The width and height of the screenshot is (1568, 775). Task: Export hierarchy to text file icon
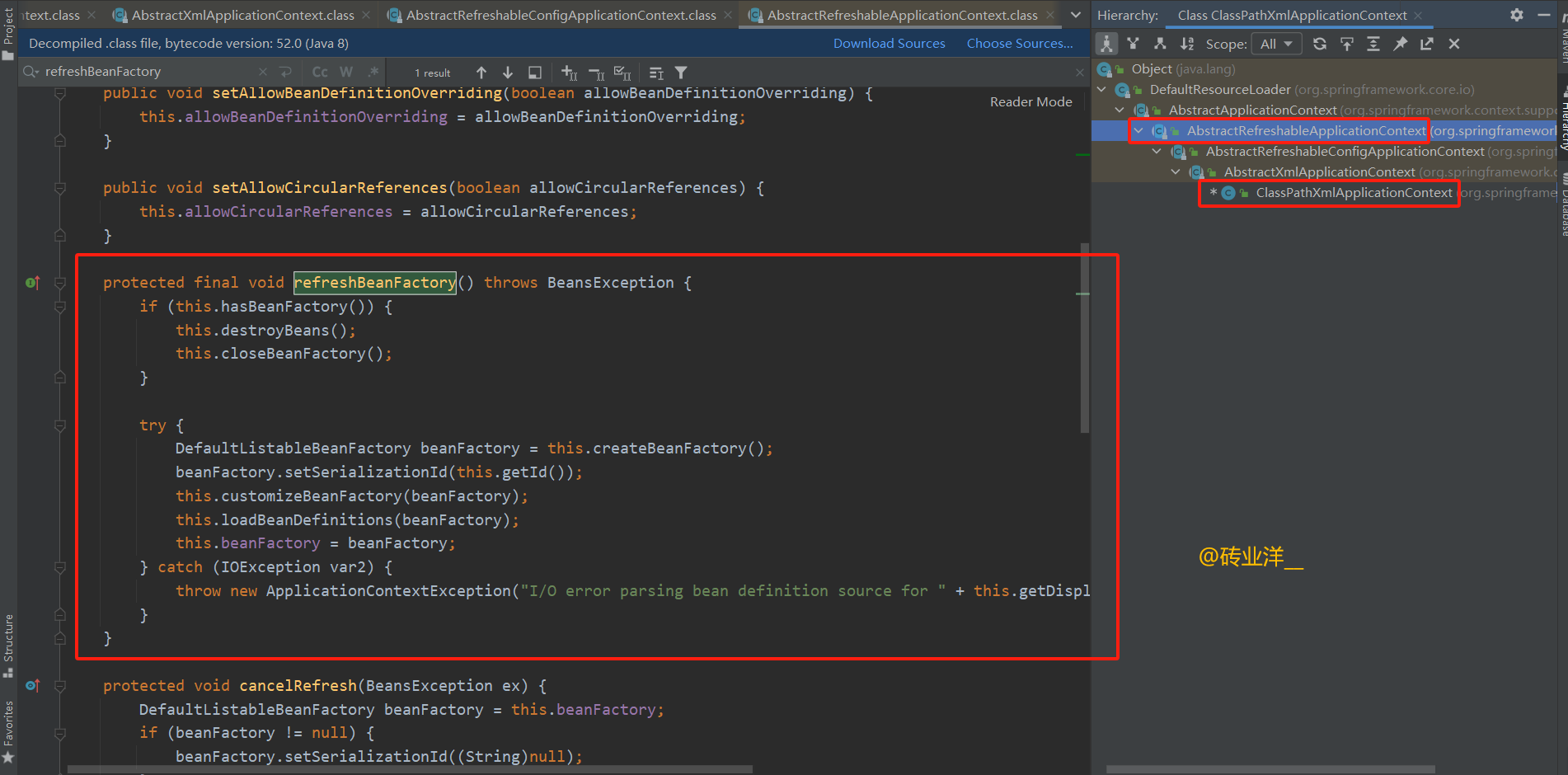click(1427, 44)
